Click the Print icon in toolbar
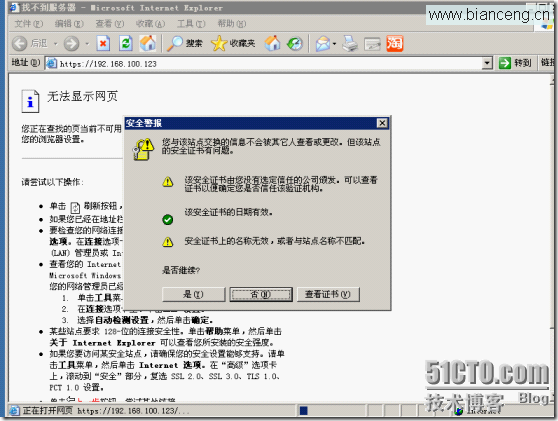This screenshot has height=421, width=558. coord(350,44)
